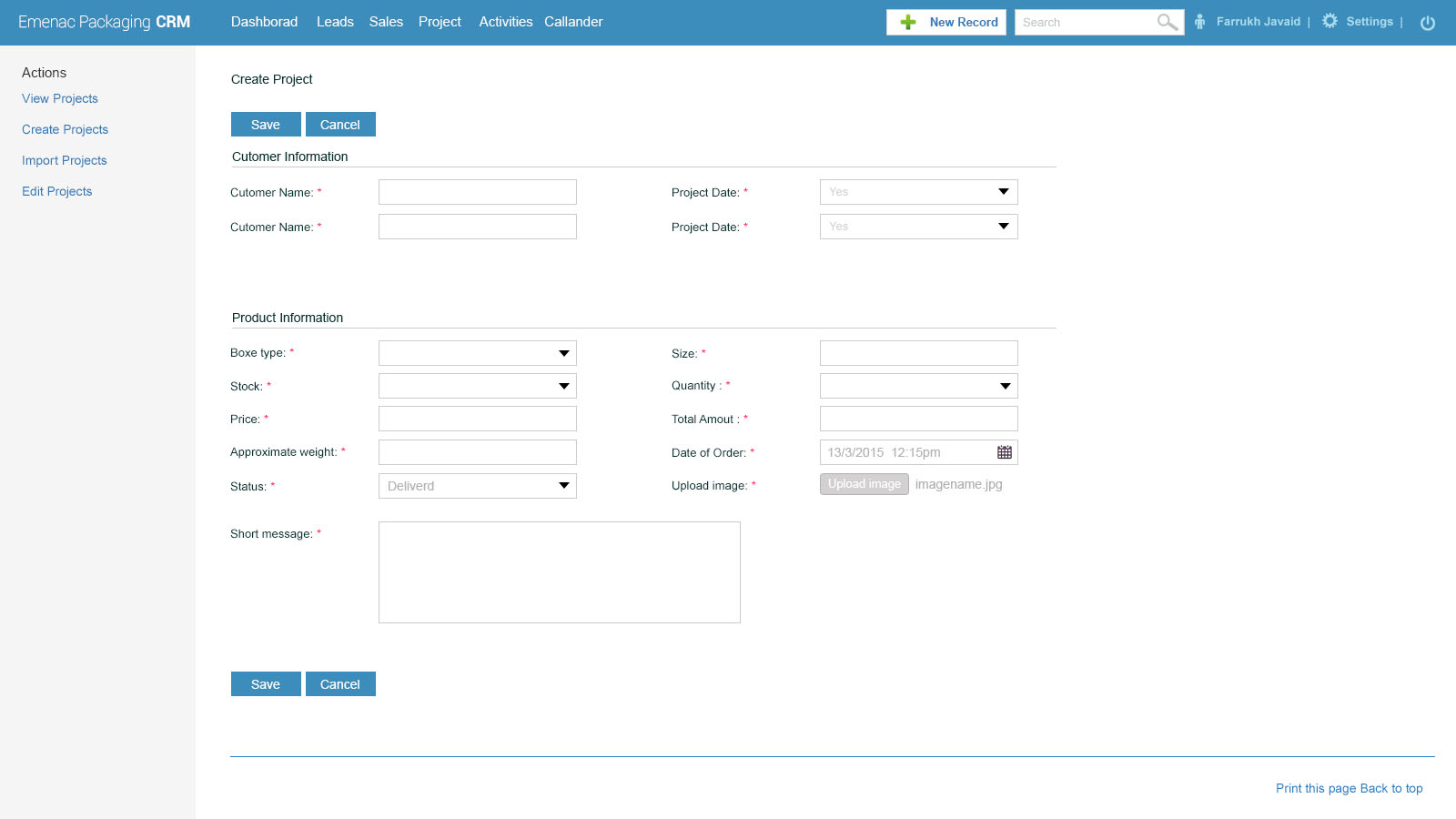This screenshot has height=819, width=1456.
Task: Open the Callander menu
Action: pyautogui.click(x=573, y=22)
